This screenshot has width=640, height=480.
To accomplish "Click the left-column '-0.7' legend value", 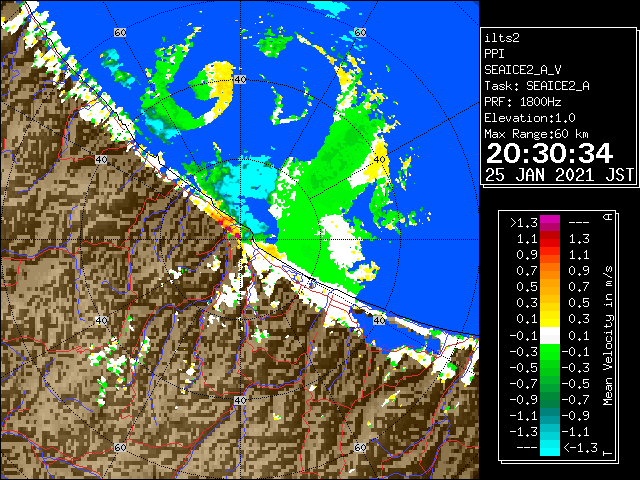I will coord(524,384).
